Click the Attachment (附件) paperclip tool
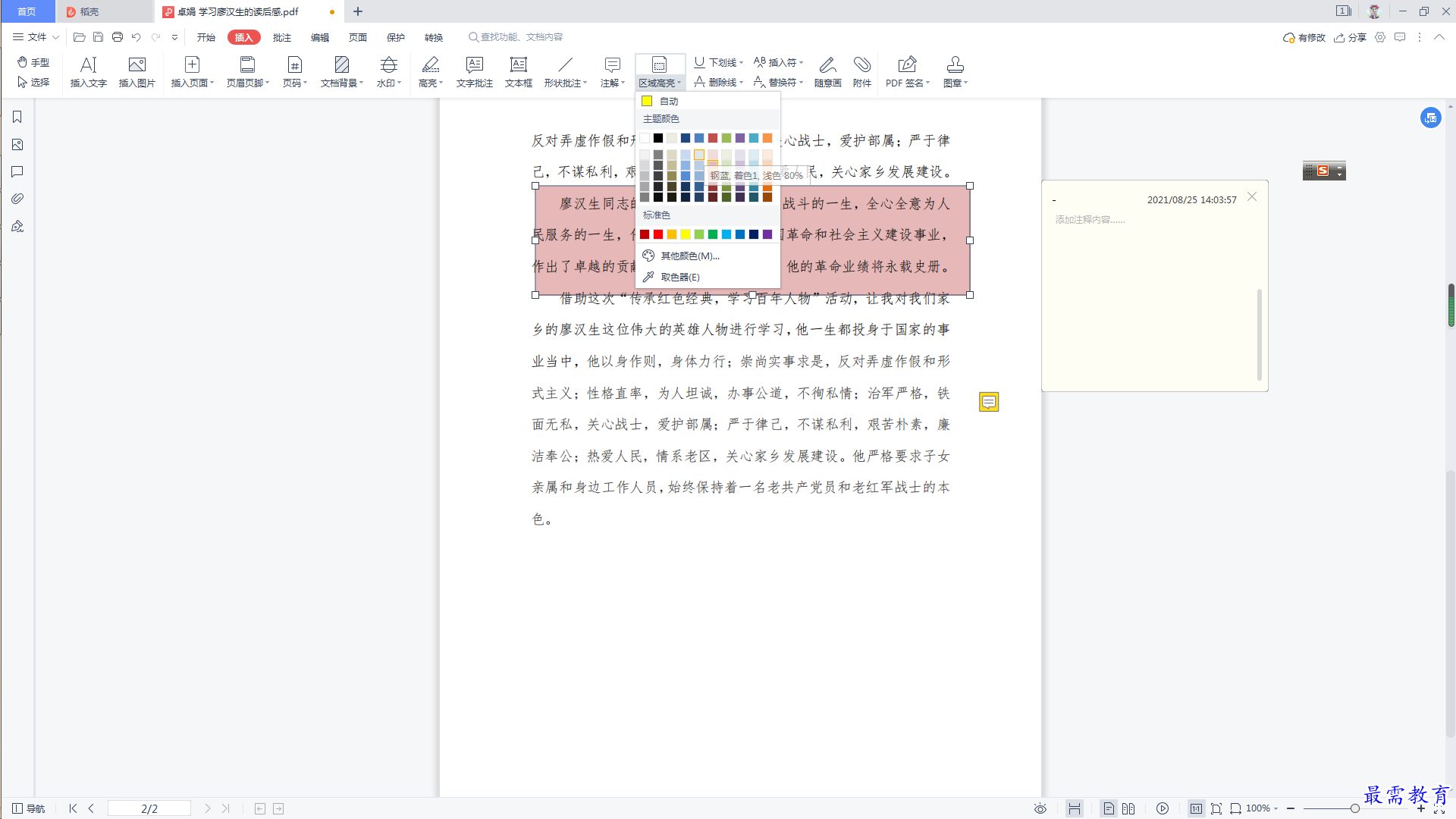Image resolution: width=1456 pixels, height=819 pixels. pos(861,72)
